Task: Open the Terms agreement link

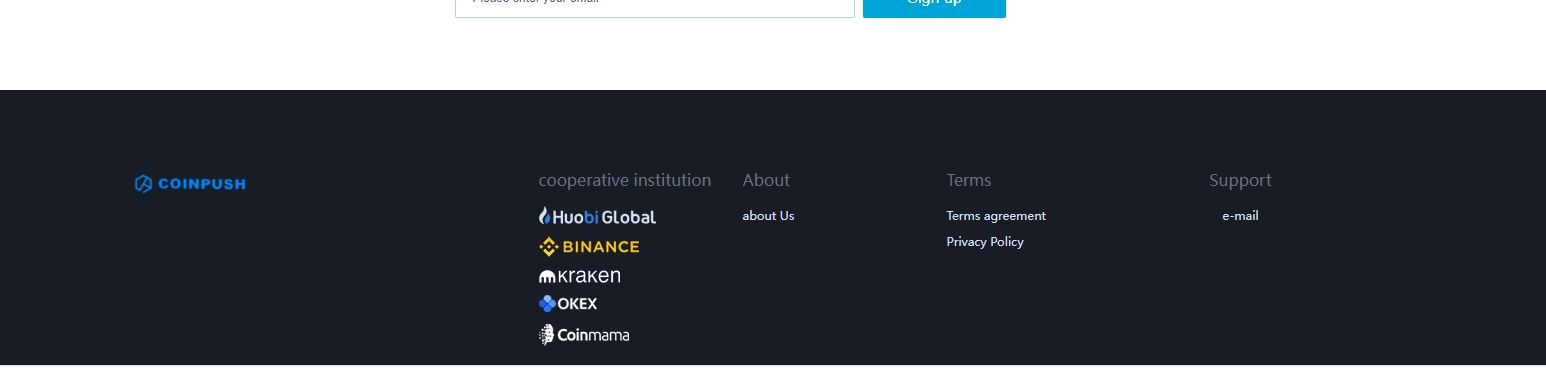Action: (x=996, y=216)
